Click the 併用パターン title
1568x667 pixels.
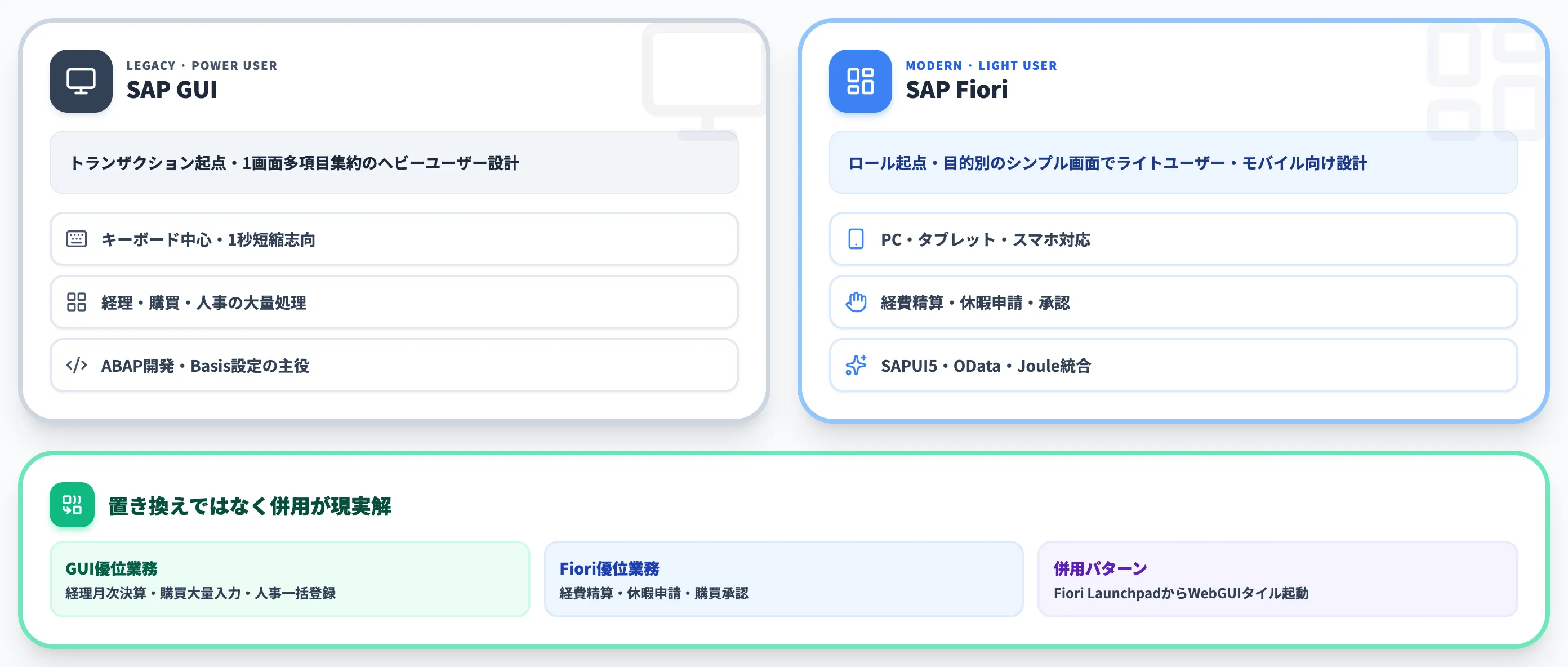(1100, 568)
